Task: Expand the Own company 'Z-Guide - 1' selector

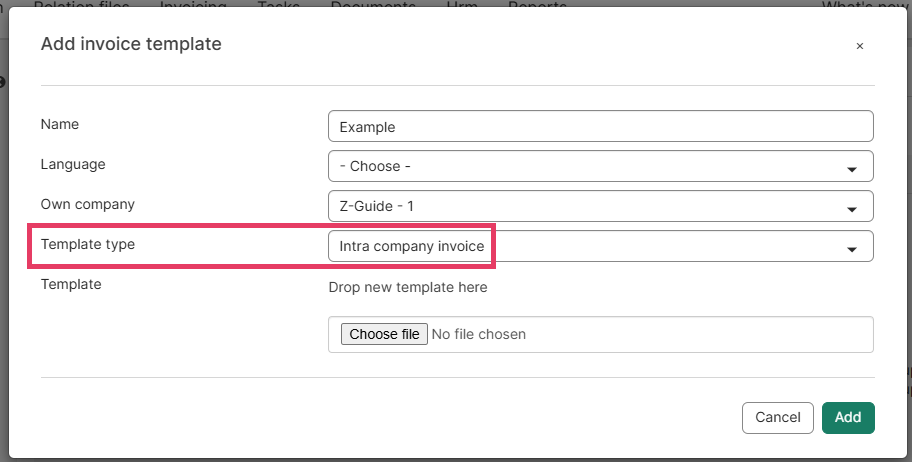Action: click(600, 206)
